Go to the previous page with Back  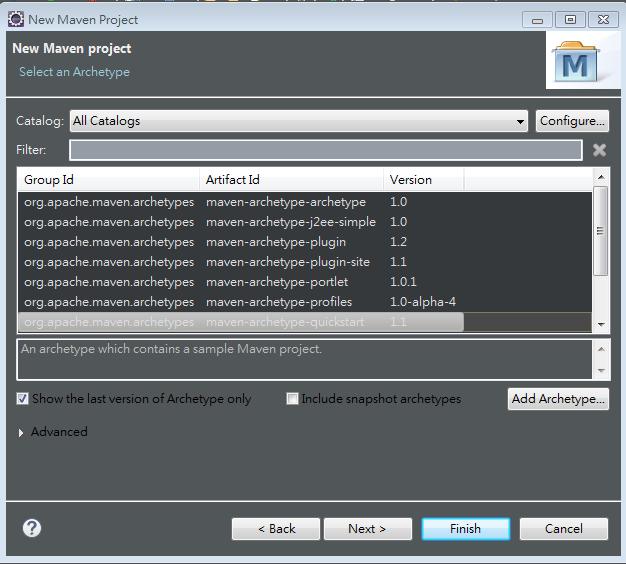tap(276, 529)
